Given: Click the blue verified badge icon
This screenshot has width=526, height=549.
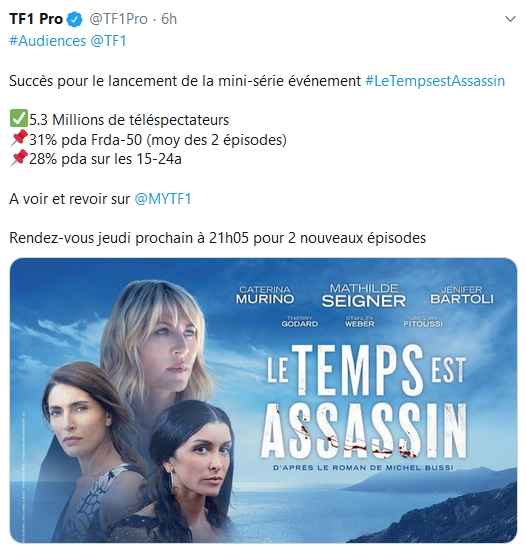Looking at the screenshot, I should click(74, 19).
